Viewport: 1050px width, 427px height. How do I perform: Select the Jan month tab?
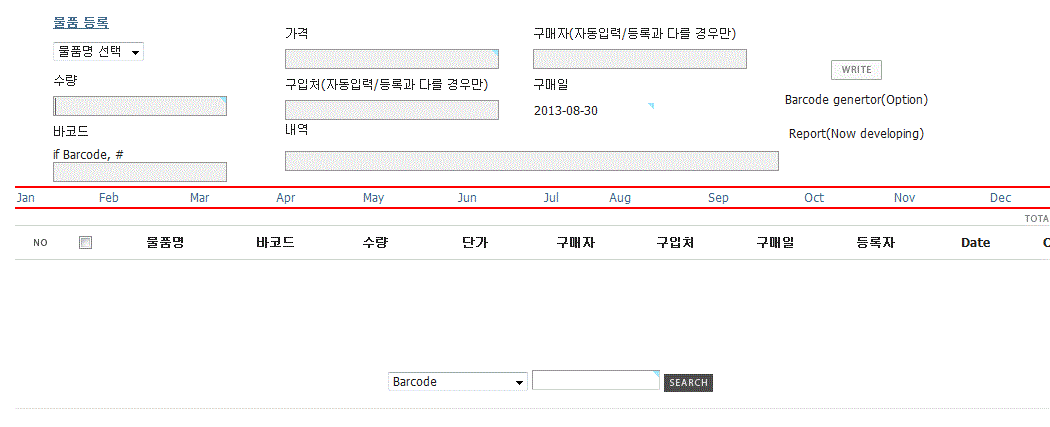(25, 198)
